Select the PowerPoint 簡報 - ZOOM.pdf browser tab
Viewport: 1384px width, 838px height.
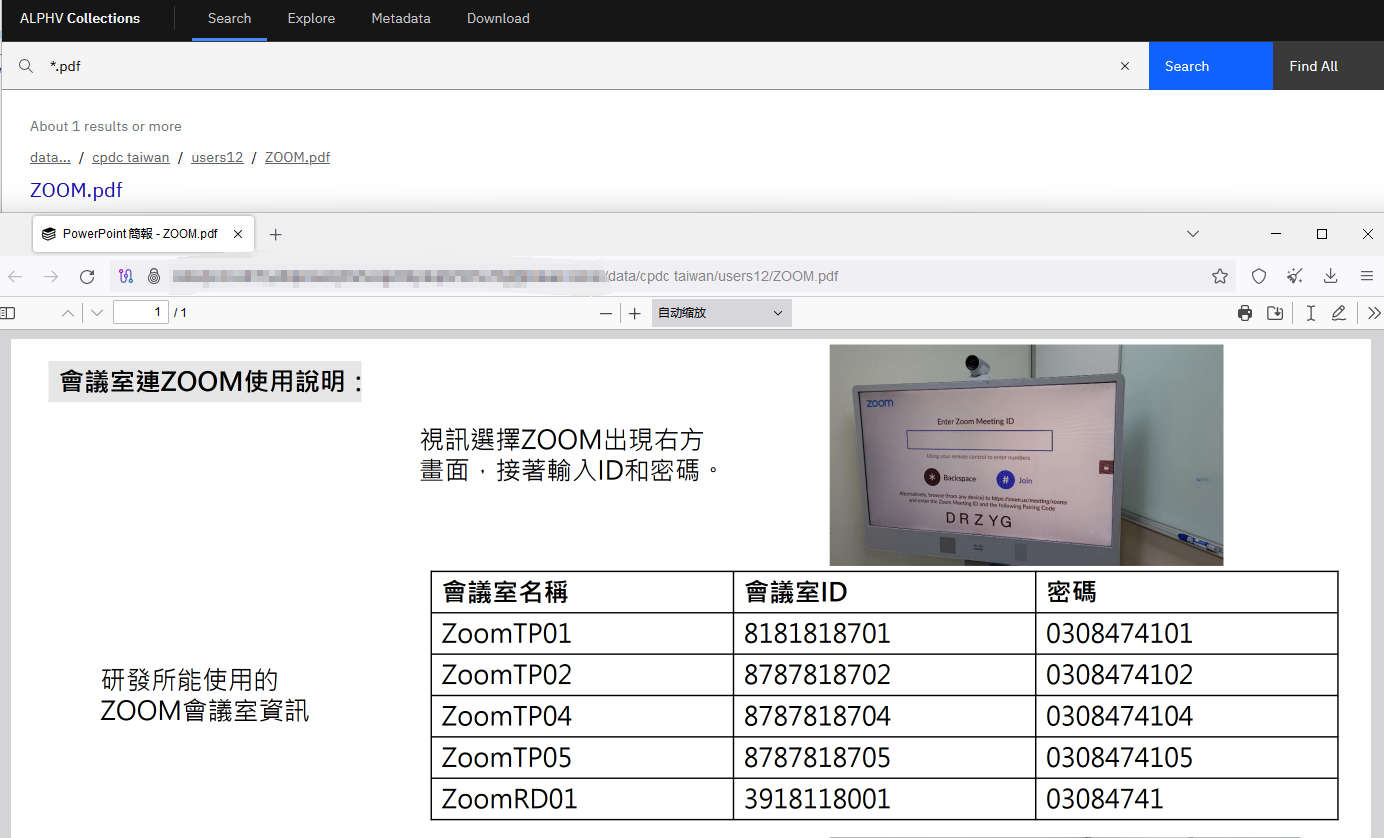click(144, 234)
